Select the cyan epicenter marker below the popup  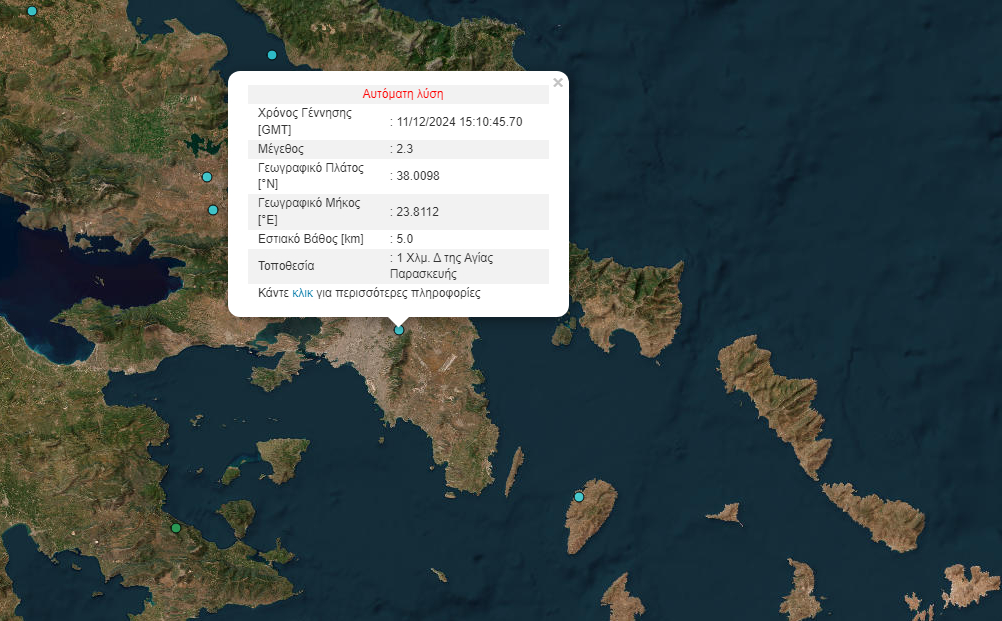[x=399, y=330]
